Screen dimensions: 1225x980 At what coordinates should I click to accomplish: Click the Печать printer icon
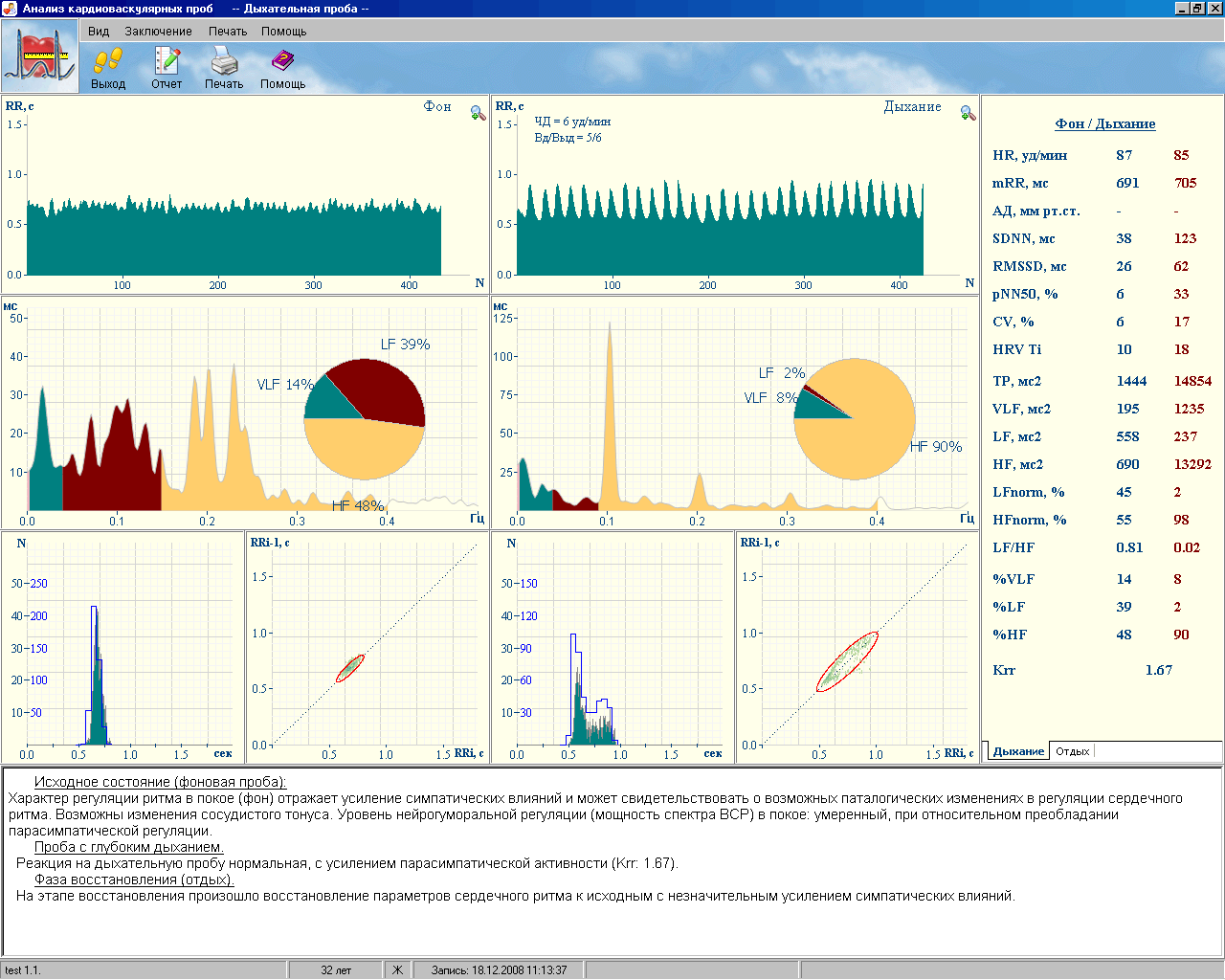click(x=224, y=61)
